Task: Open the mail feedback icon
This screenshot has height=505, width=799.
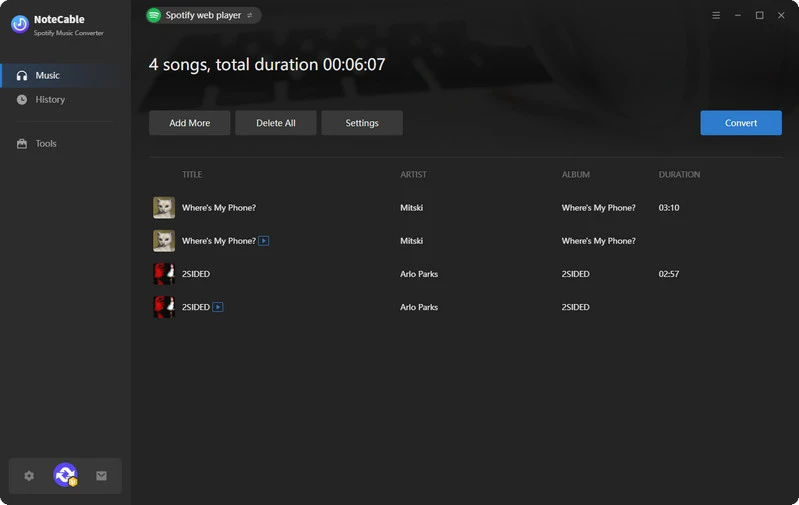Action: tap(101, 476)
